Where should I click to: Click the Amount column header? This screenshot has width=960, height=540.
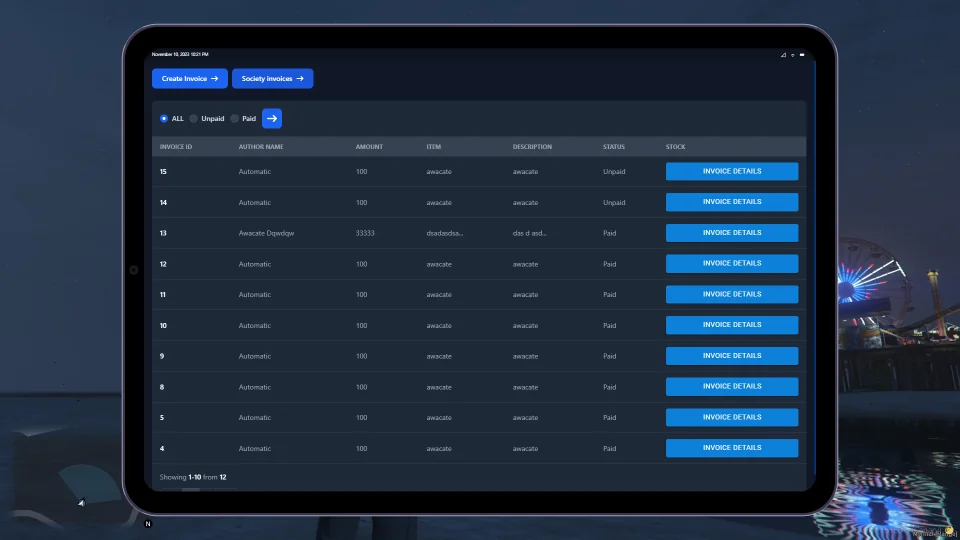tap(369, 147)
